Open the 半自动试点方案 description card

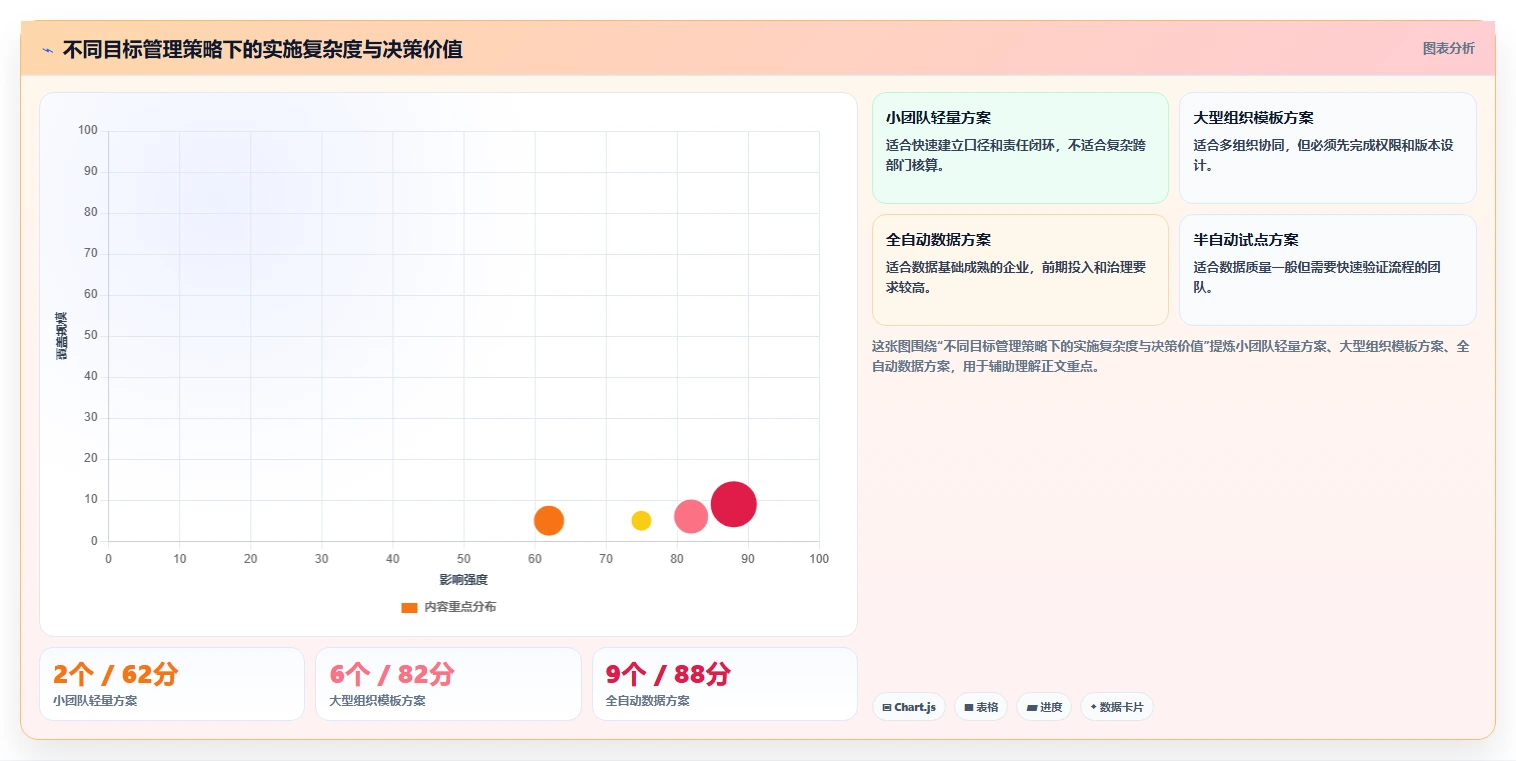click(x=1327, y=270)
